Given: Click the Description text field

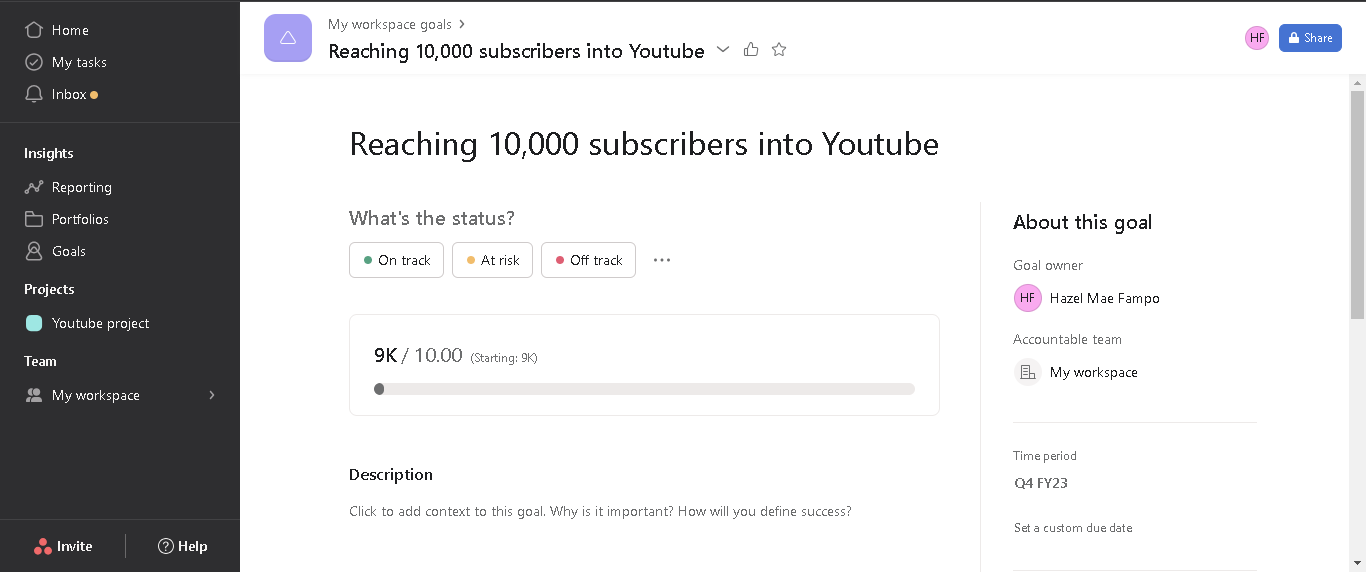Looking at the screenshot, I should click(600, 511).
